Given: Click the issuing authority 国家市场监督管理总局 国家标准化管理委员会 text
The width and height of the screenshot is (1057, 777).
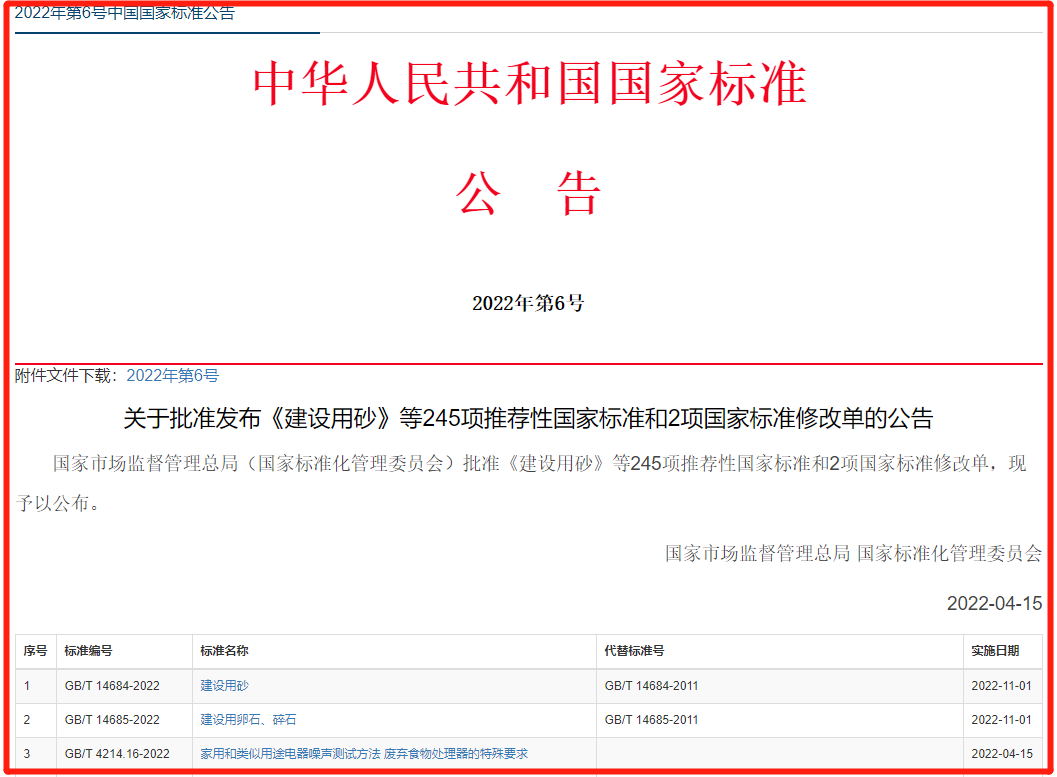Looking at the screenshot, I should pyautogui.click(x=852, y=552).
